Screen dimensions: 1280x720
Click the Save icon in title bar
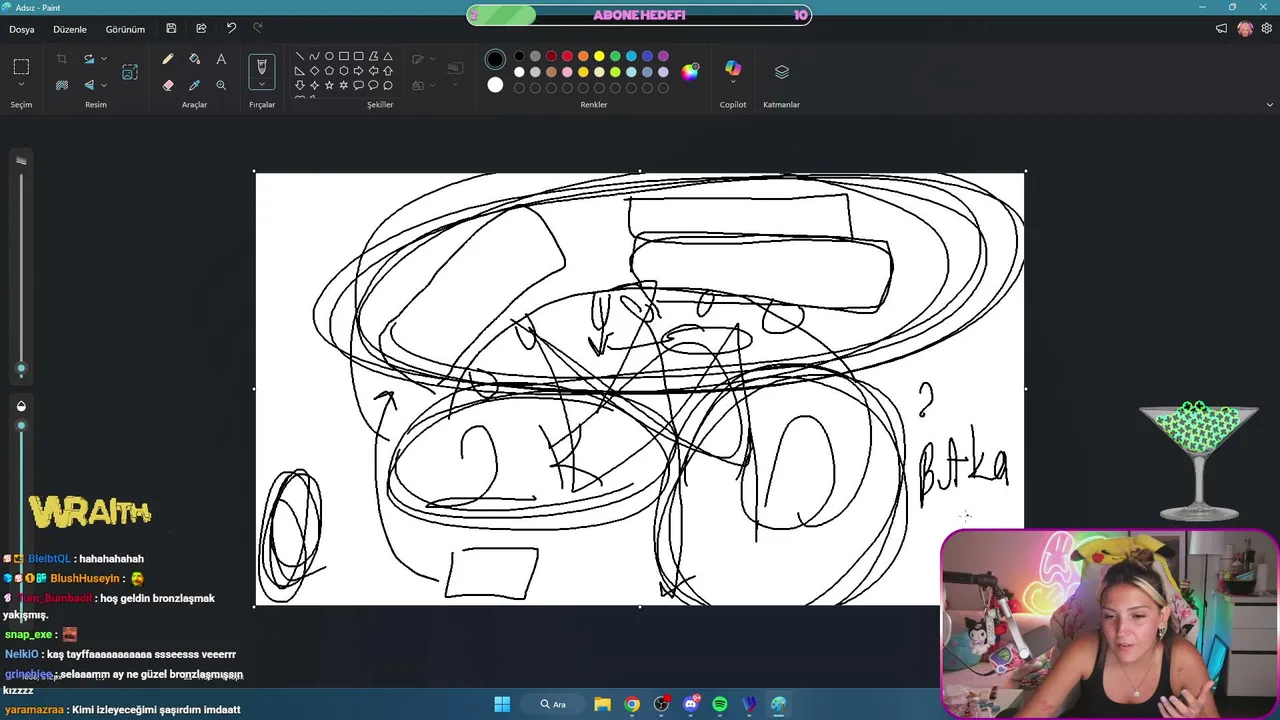pos(172,29)
